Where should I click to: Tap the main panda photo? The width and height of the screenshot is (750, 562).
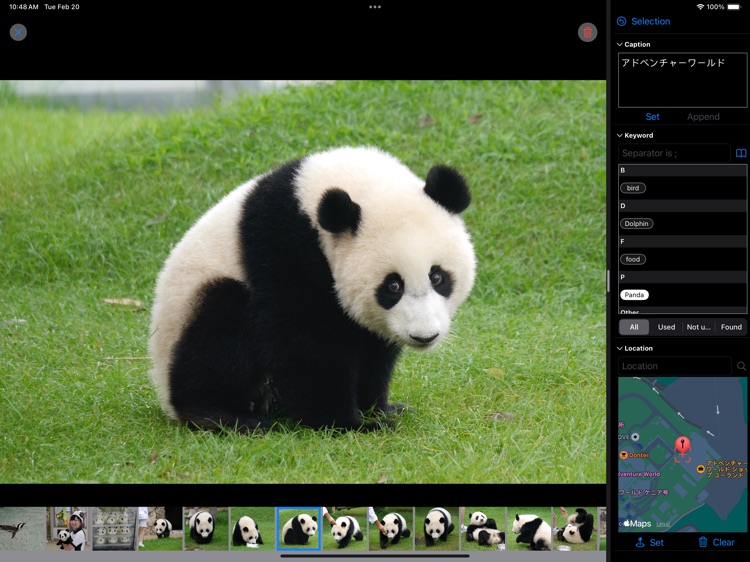click(x=303, y=282)
